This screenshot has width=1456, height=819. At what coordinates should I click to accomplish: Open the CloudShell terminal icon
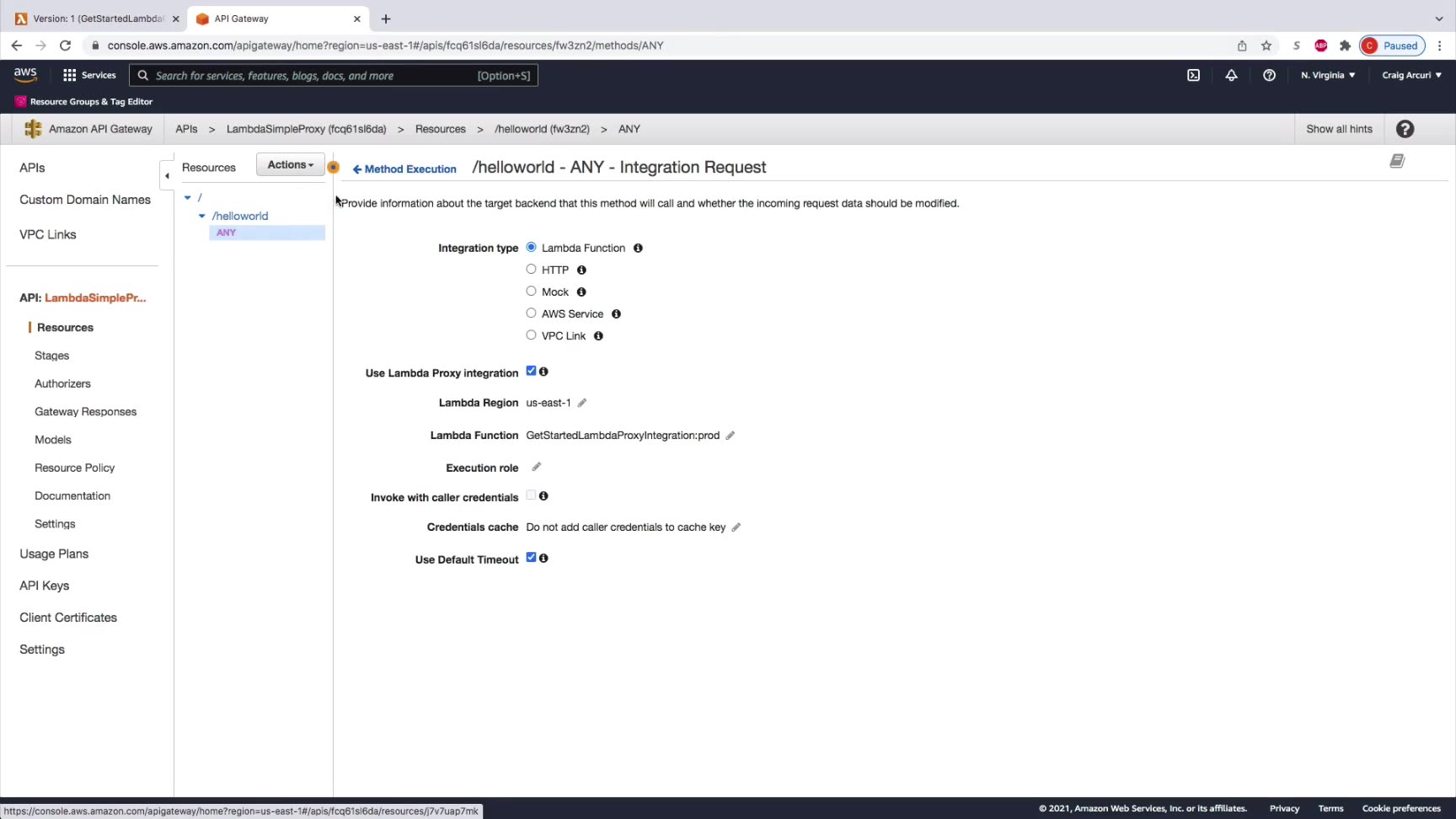click(1193, 75)
